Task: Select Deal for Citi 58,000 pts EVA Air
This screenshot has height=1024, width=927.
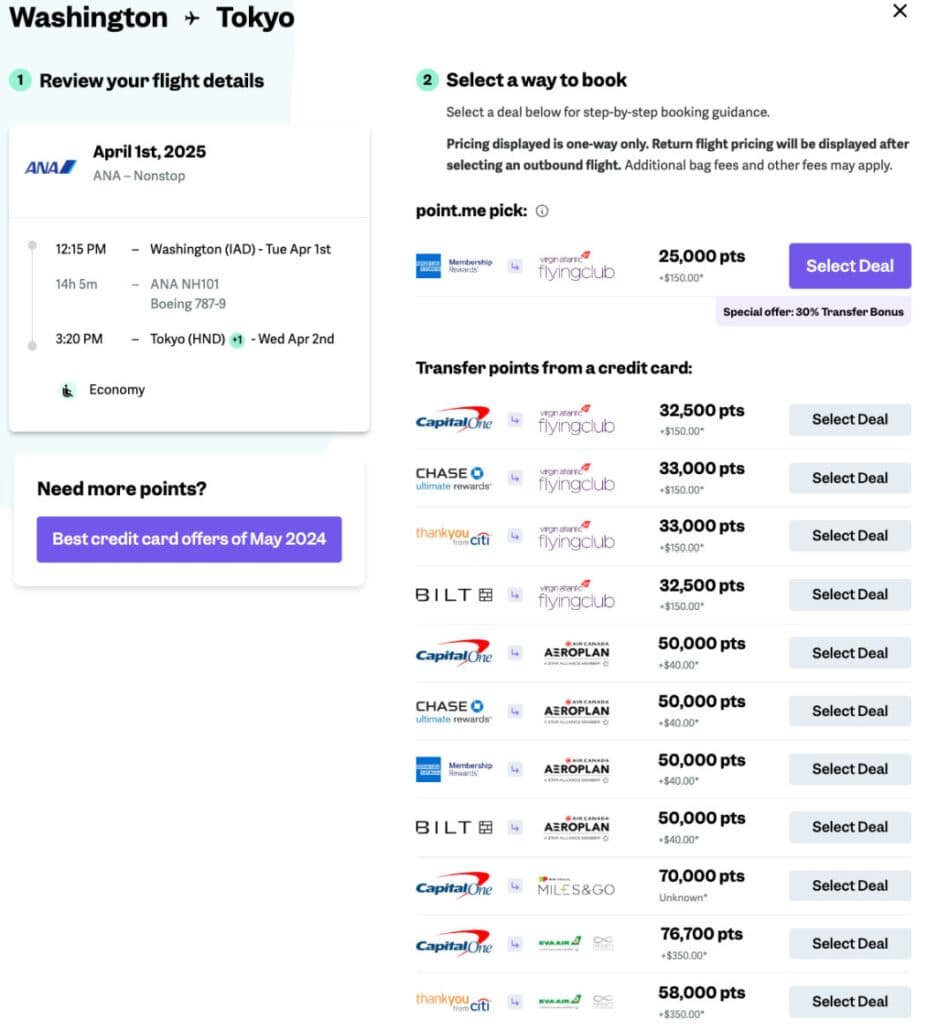Action: [x=849, y=1001]
